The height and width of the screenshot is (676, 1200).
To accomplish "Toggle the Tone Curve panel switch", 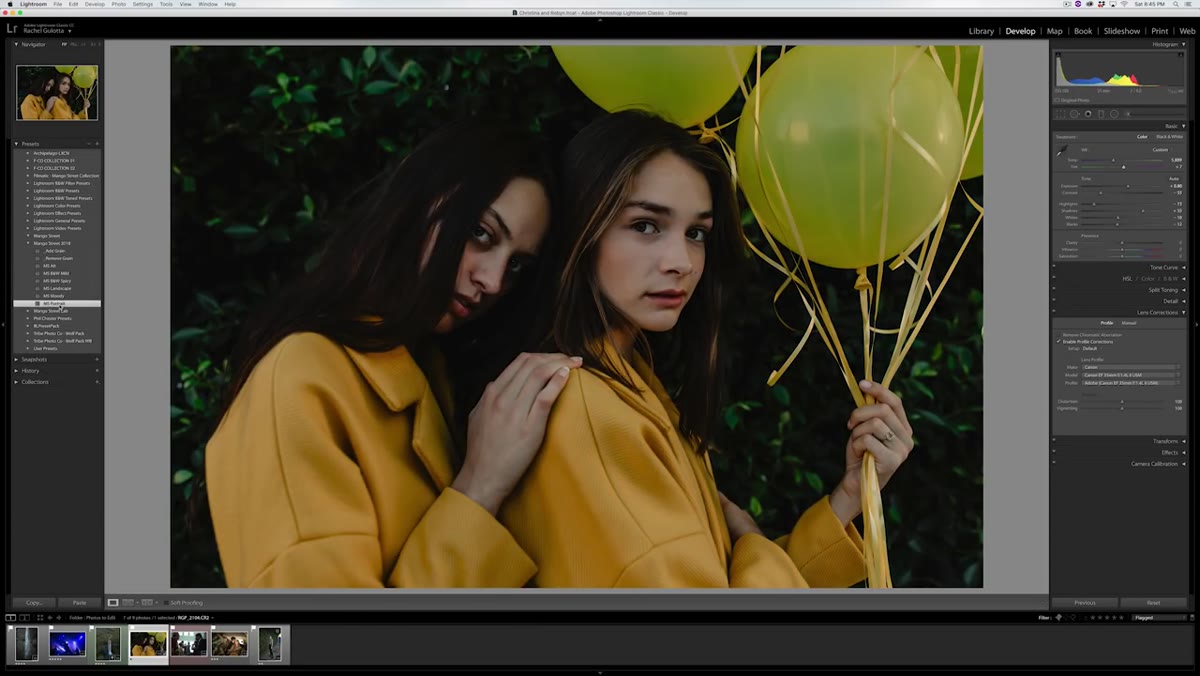I will (1054, 268).
